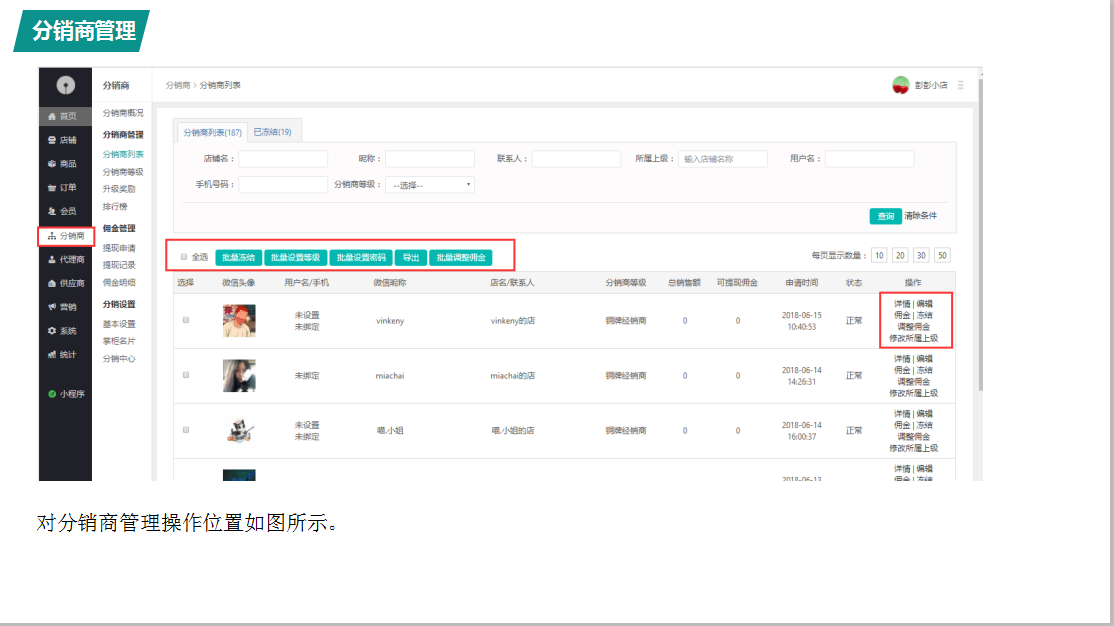Switch to the 已冻结(19) tab
The image size is (1114, 626).
pos(272,132)
